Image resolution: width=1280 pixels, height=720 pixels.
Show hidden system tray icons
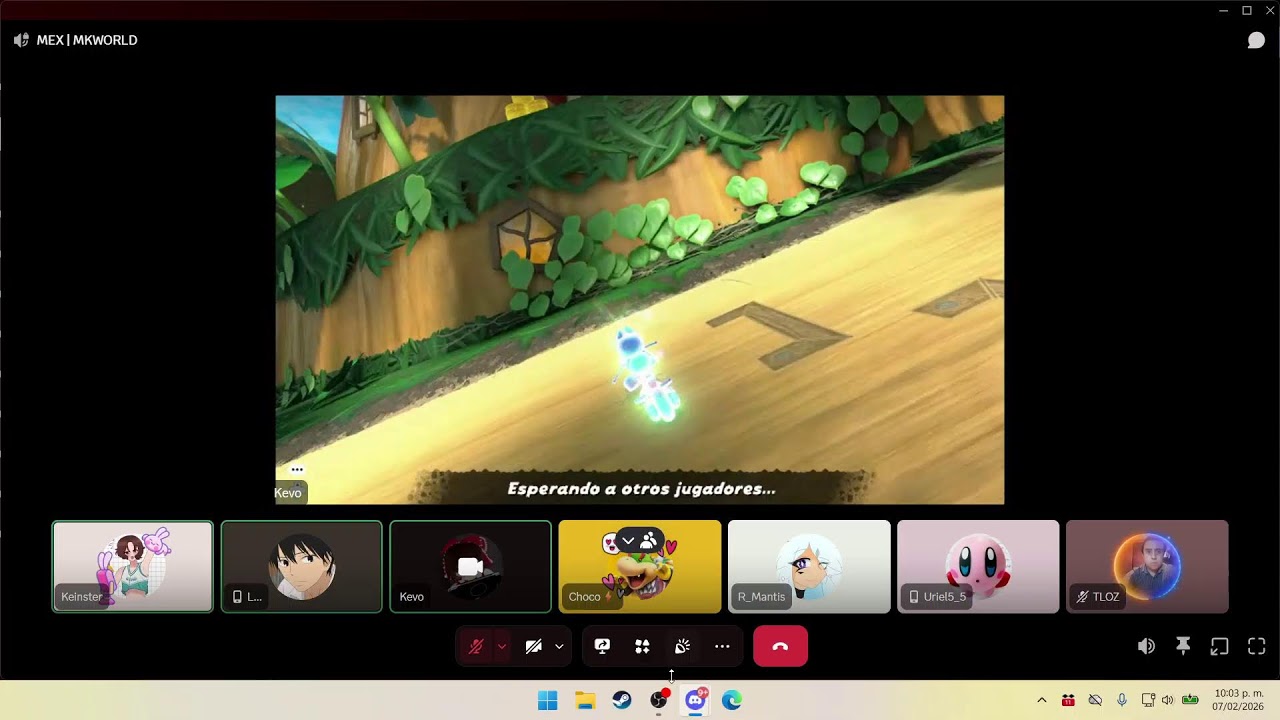click(1041, 700)
